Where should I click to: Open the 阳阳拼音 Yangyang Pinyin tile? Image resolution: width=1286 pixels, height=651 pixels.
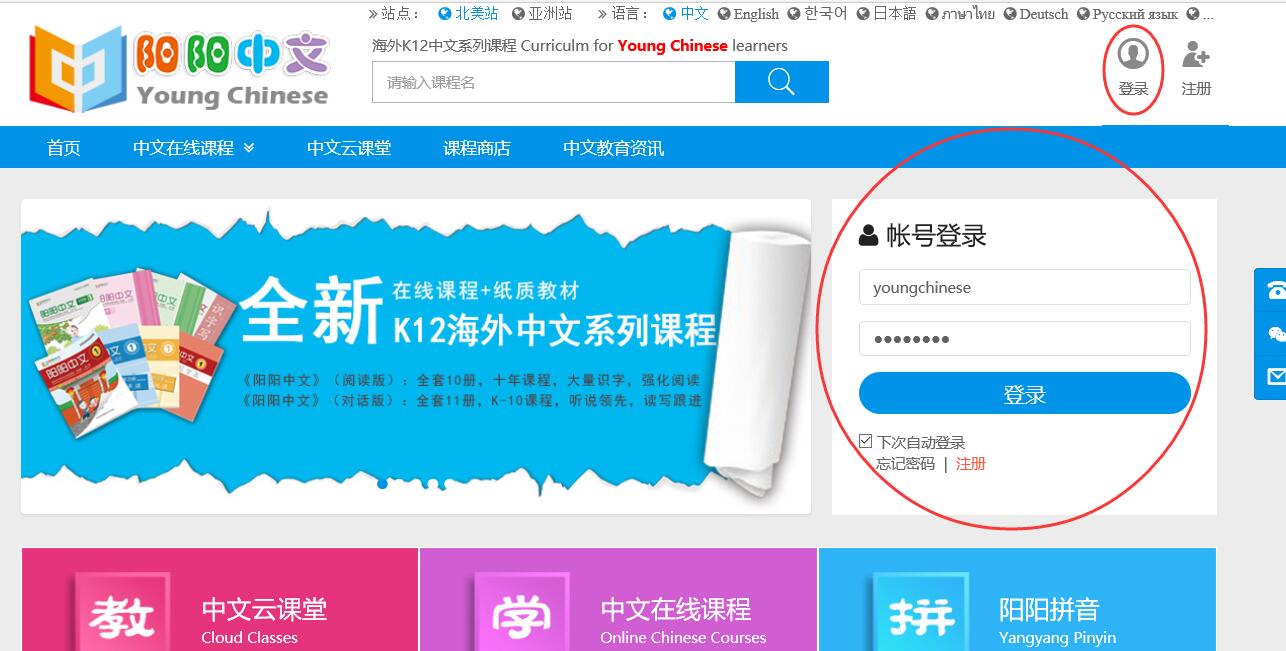coord(1017,600)
